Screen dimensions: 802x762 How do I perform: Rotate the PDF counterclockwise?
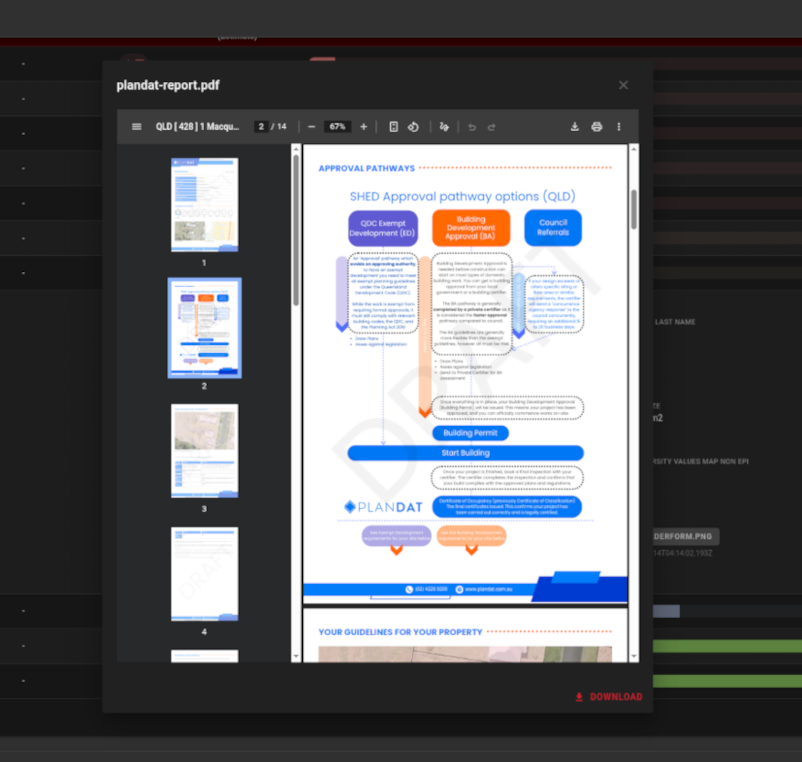pyautogui.click(x=413, y=126)
